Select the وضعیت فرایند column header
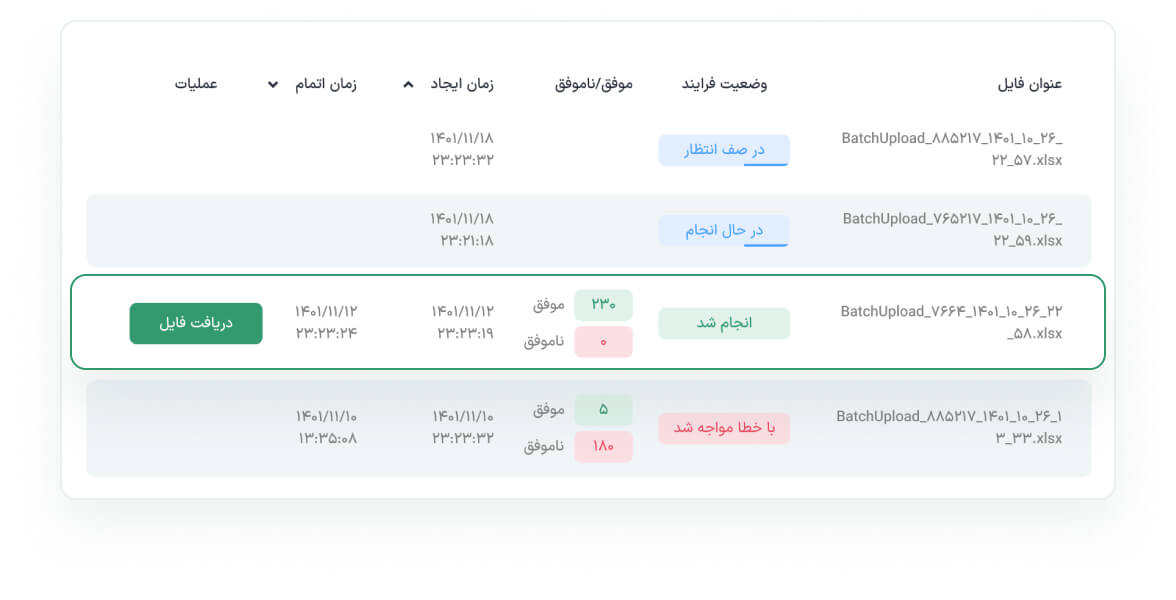 coord(724,84)
